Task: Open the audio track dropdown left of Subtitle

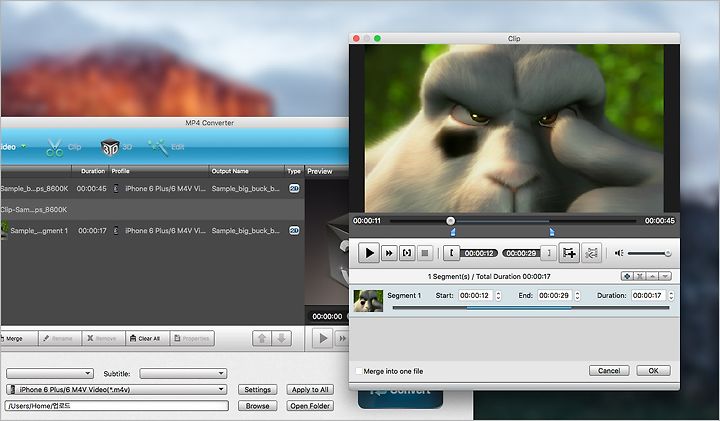Action: pyautogui.click(x=50, y=373)
